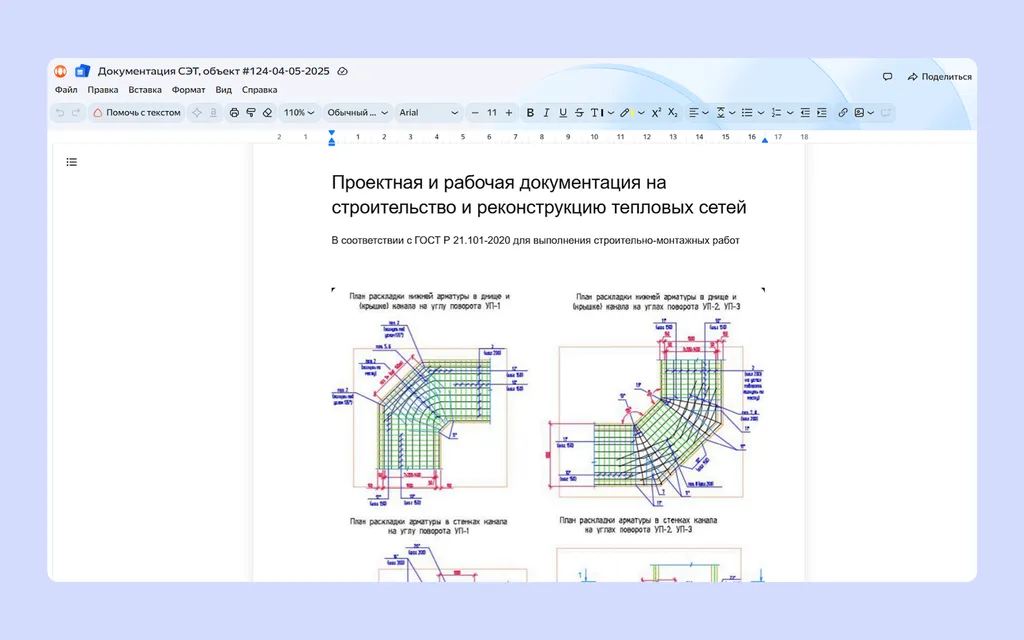The width and height of the screenshot is (1024, 640).
Task: Clear formatting with the eraser icon
Action: [267, 112]
